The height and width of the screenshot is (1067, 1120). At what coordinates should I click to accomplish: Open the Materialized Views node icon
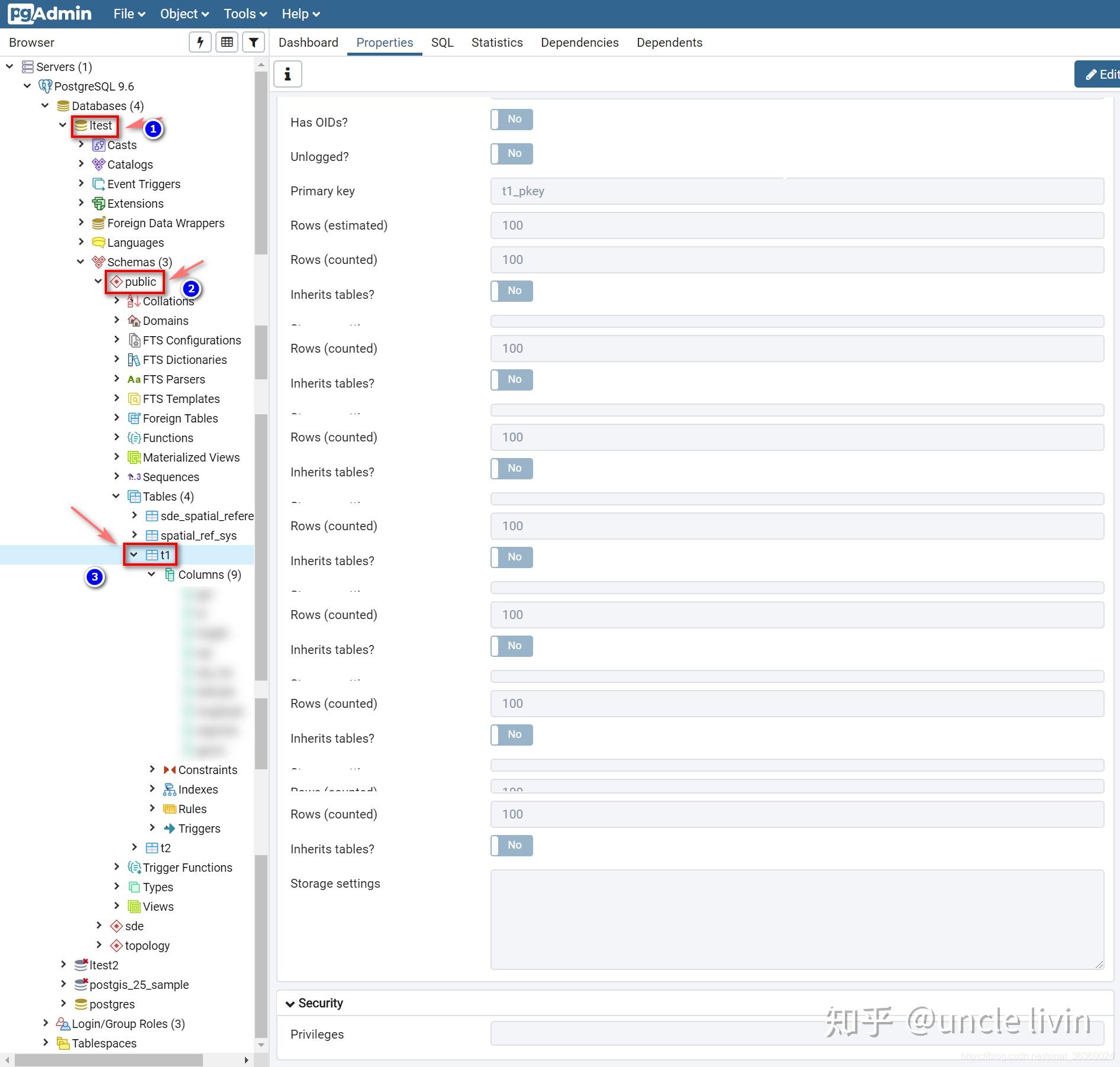[x=133, y=457]
